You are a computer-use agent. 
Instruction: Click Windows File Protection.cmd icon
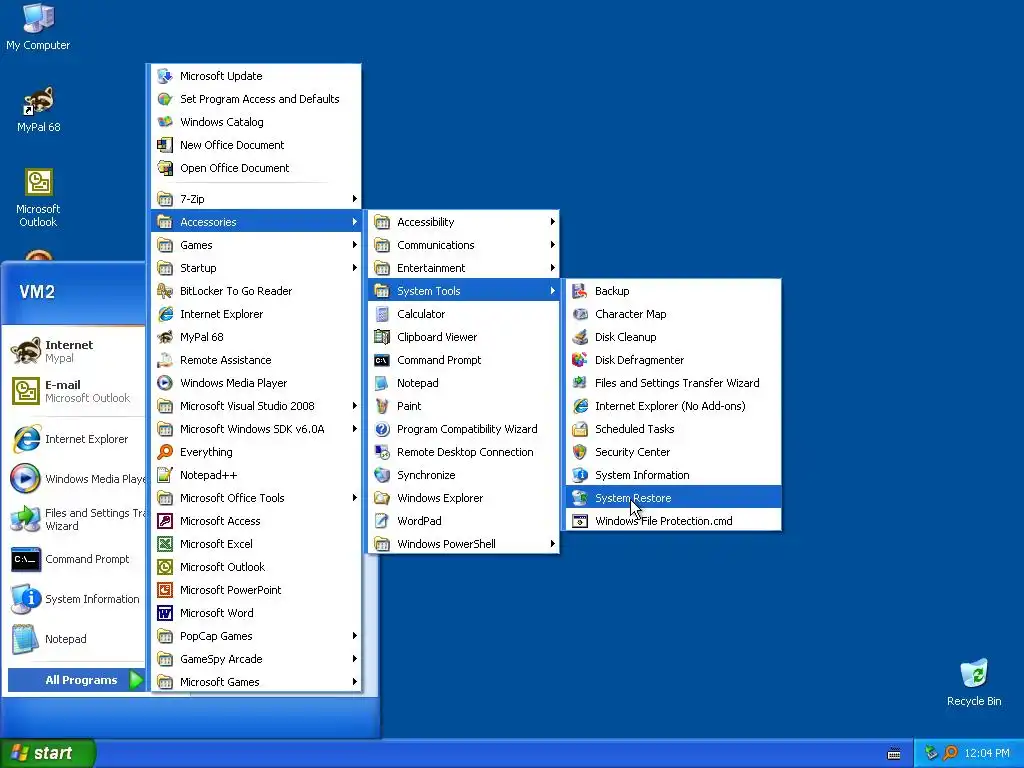click(x=579, y=521)
